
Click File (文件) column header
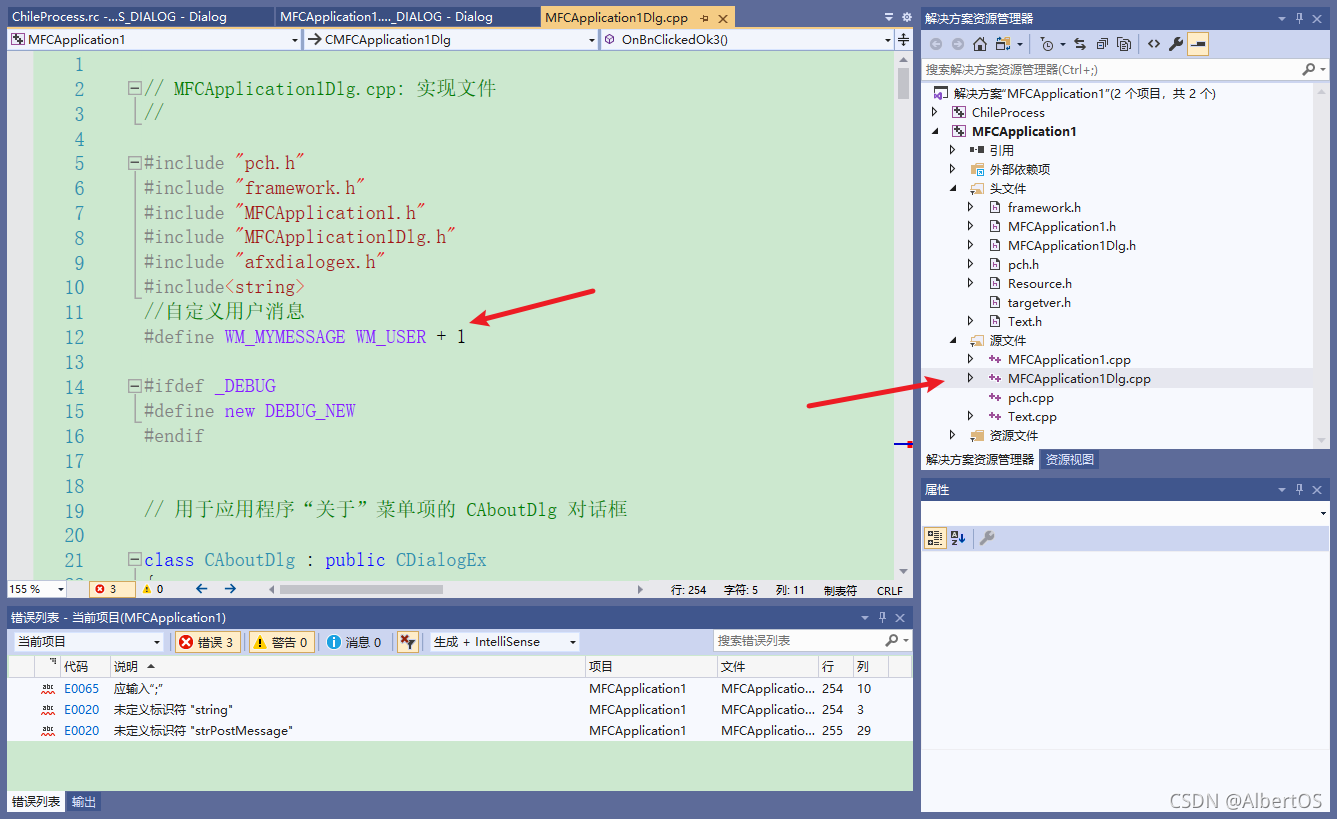pyautogui.click(x=767, y=666)
